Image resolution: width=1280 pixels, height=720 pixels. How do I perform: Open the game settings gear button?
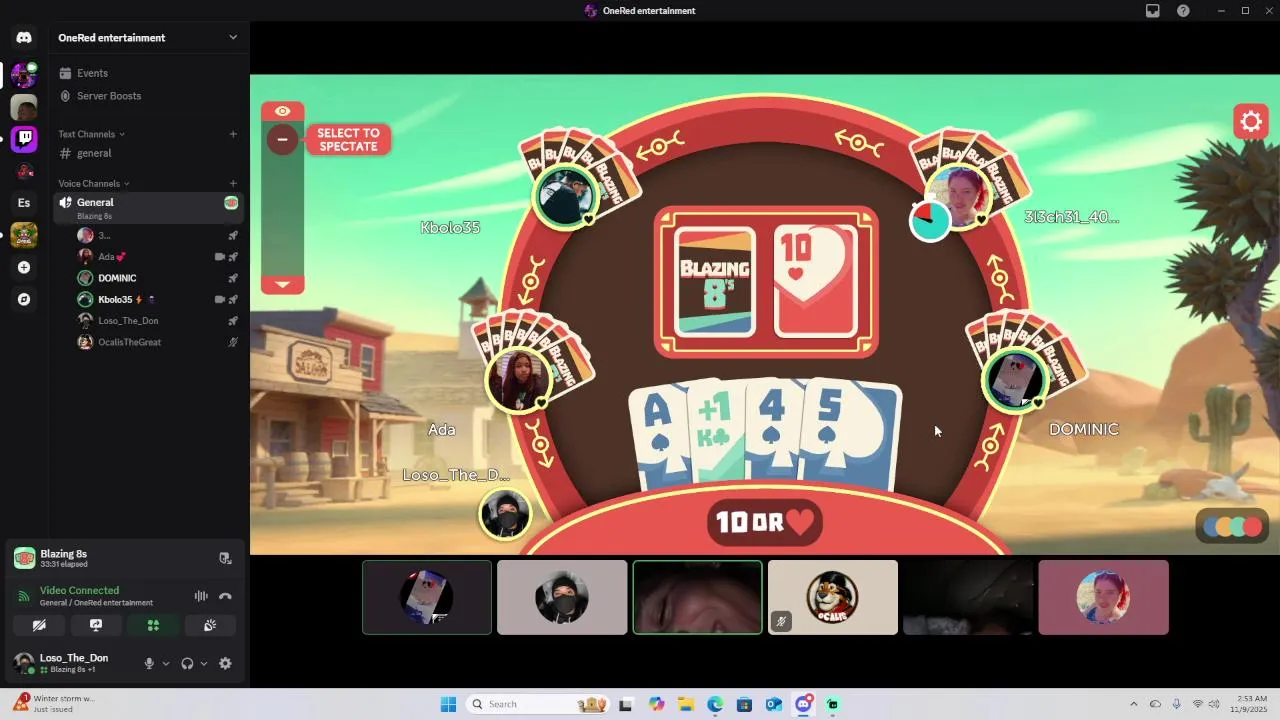1251,122
